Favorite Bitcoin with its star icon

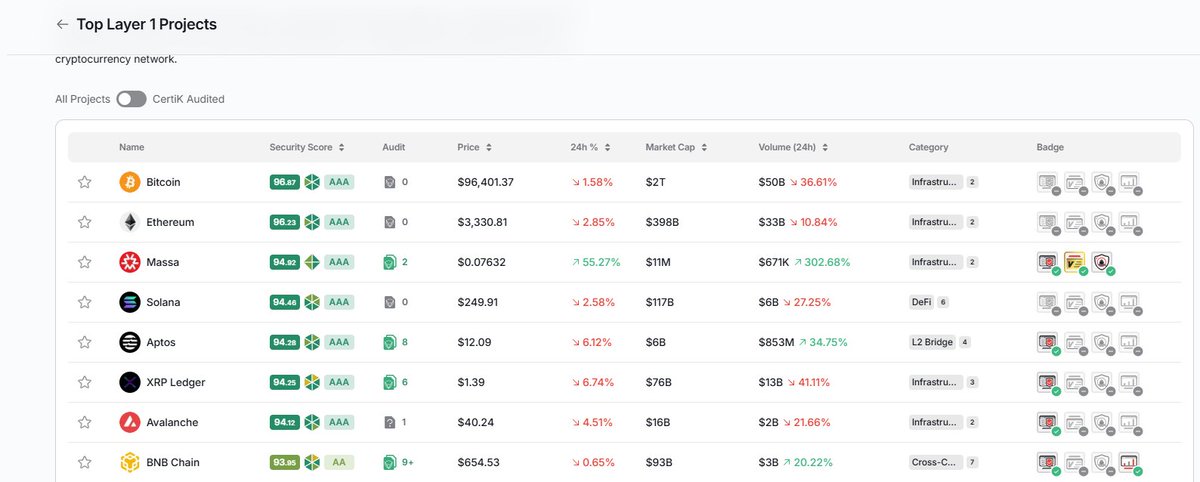85,182
